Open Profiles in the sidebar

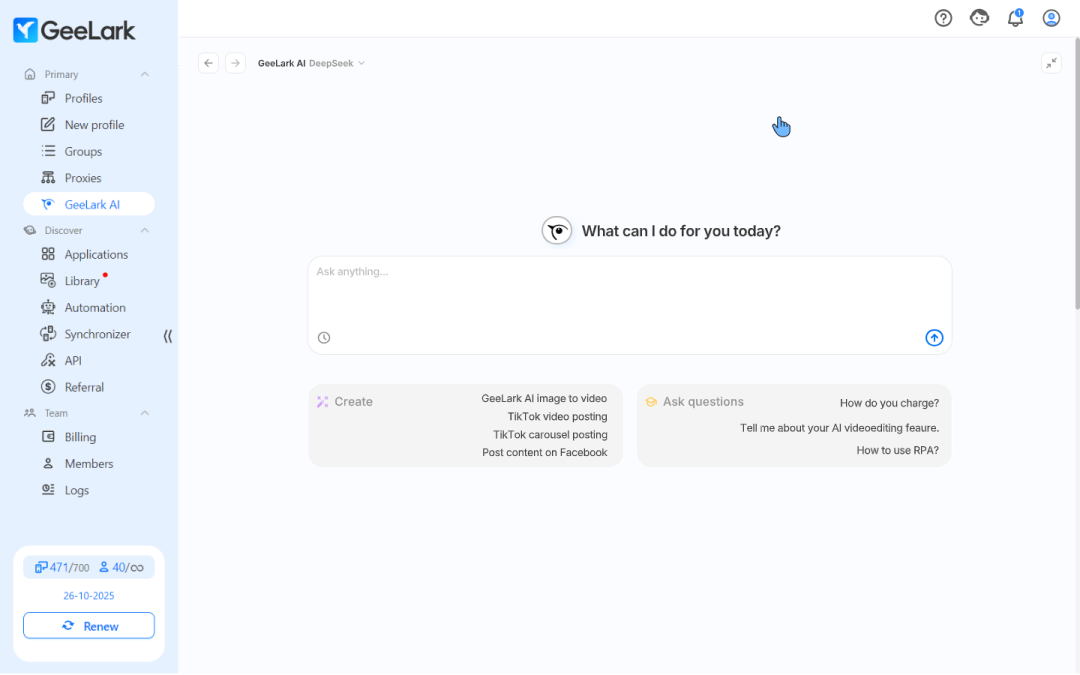click(83, 98)
